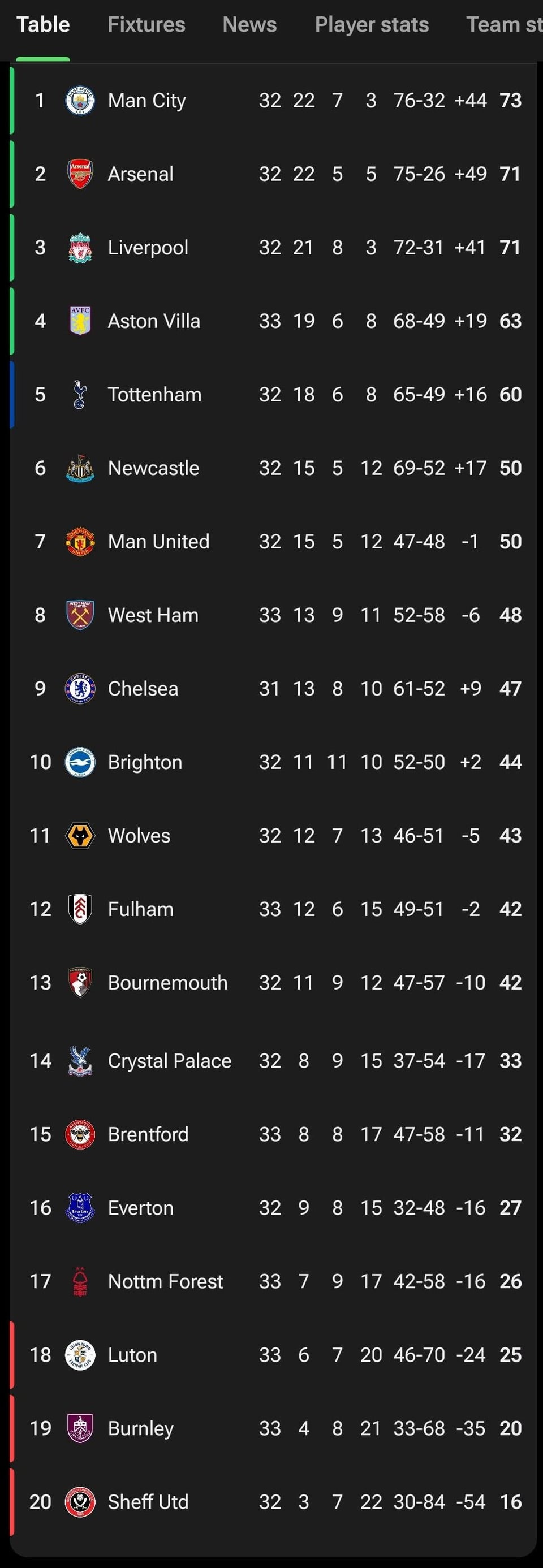Switch to the Fixtures tab

146,24
